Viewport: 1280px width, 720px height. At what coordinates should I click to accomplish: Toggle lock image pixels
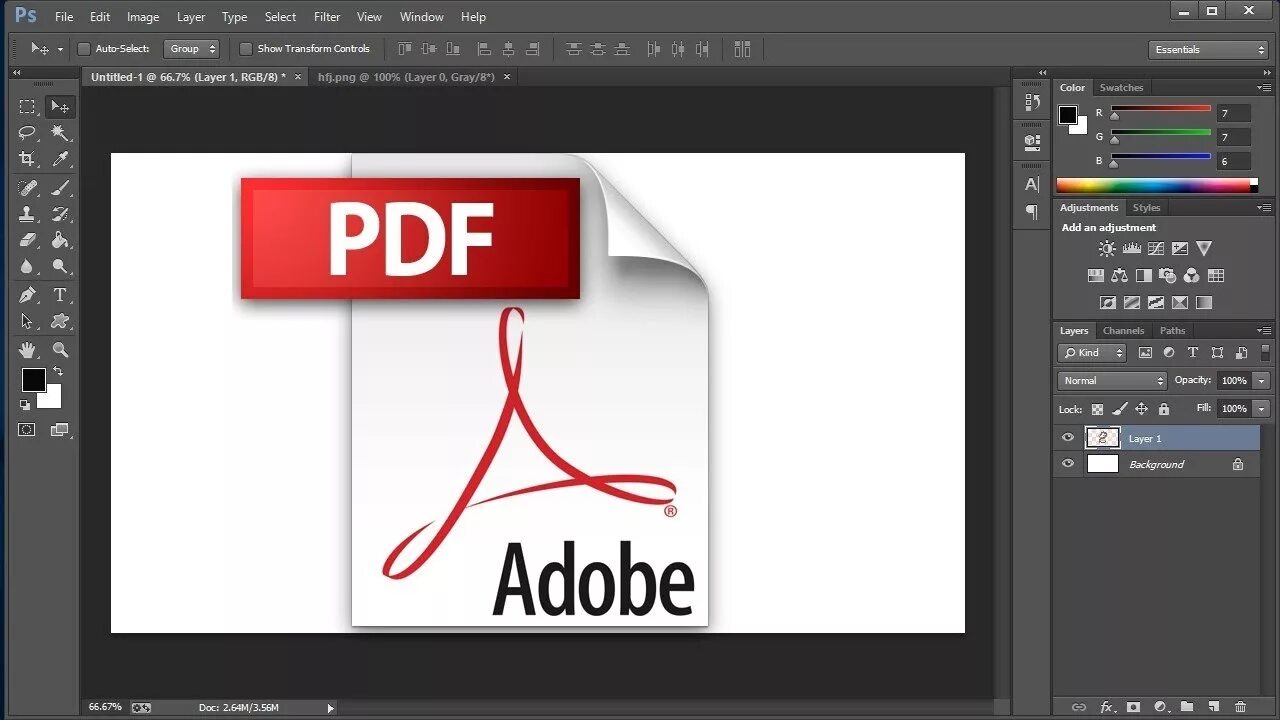coord(1119,409)
